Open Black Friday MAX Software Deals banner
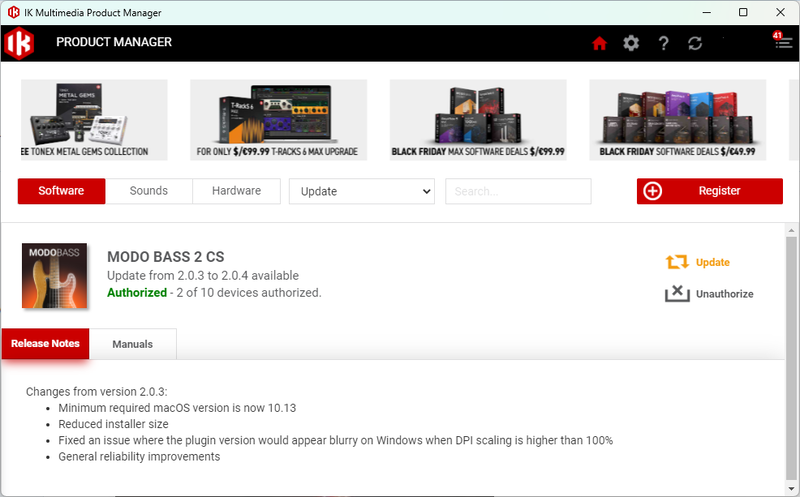This screenshot has width=800, height=497. click(478, 120)
